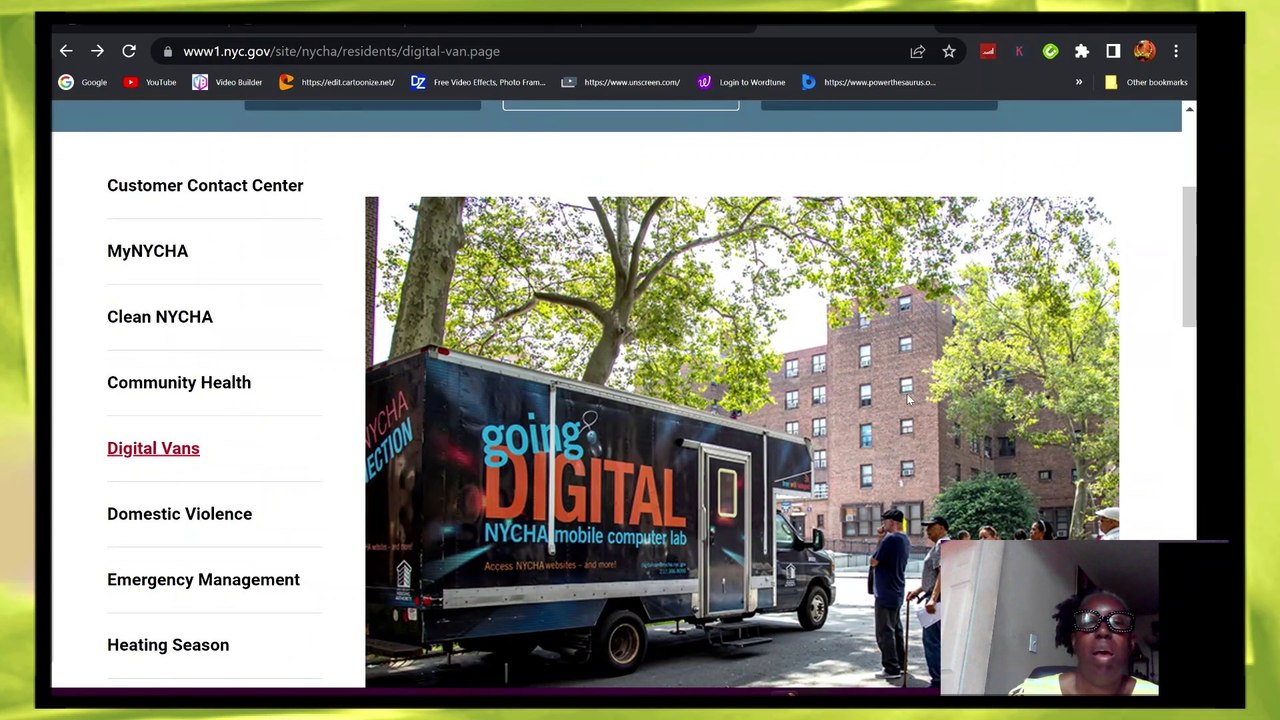The width and height of the screenshot is (1280, 720).
Task: Open the Login to Wordtune bookmark
Action: click(741, 82)
